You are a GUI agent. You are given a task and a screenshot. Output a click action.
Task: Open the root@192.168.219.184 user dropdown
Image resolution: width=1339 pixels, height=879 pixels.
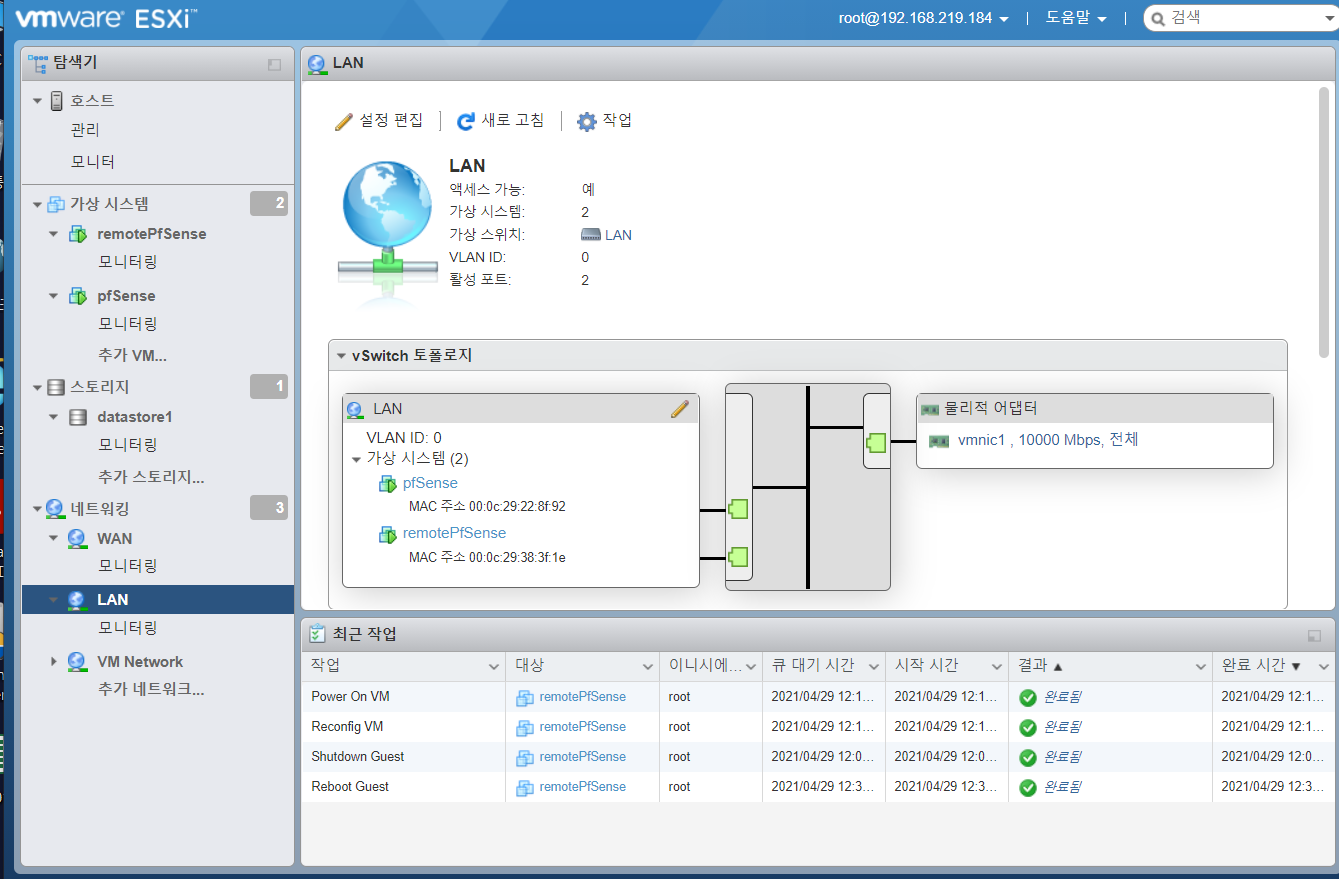point(924,18)
